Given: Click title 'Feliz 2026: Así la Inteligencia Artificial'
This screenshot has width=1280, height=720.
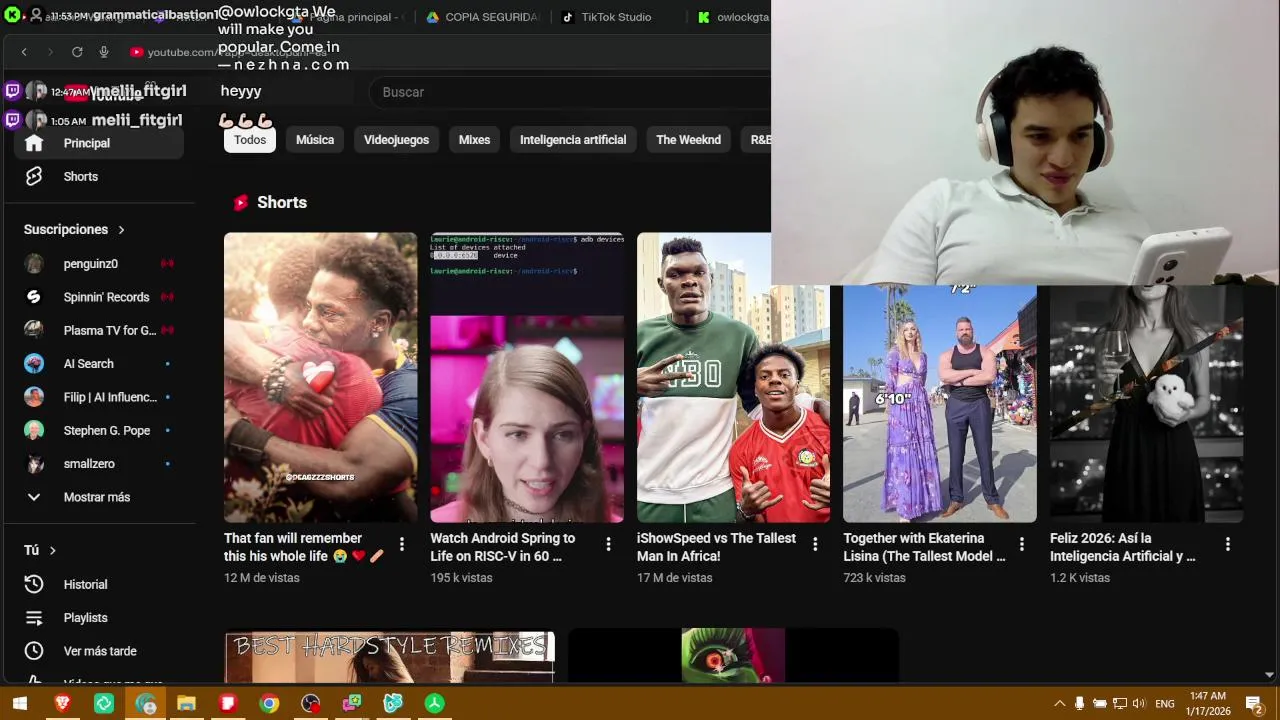Looking at the screenshot, I should click(1122, 547).
